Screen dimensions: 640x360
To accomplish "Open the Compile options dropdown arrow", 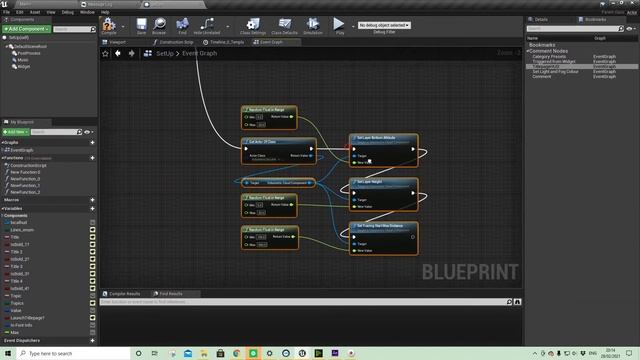I will 123,27.
